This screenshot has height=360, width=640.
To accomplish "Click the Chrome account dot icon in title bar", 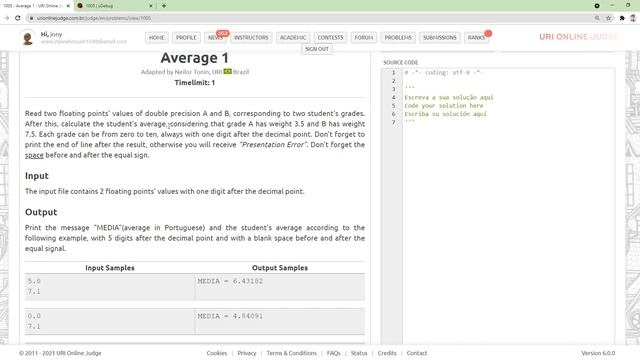I will [x=597, y=6].
